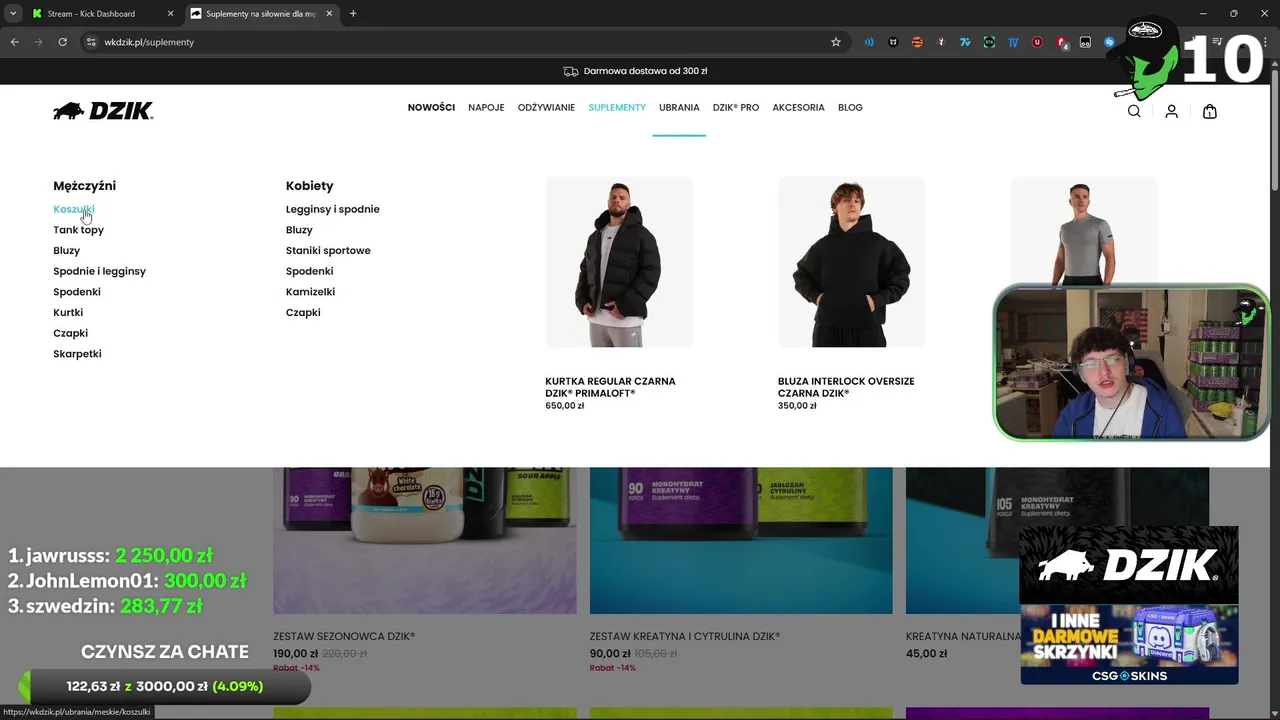
Task: Open the UBRANIA menu item
Action: [679, 107]
